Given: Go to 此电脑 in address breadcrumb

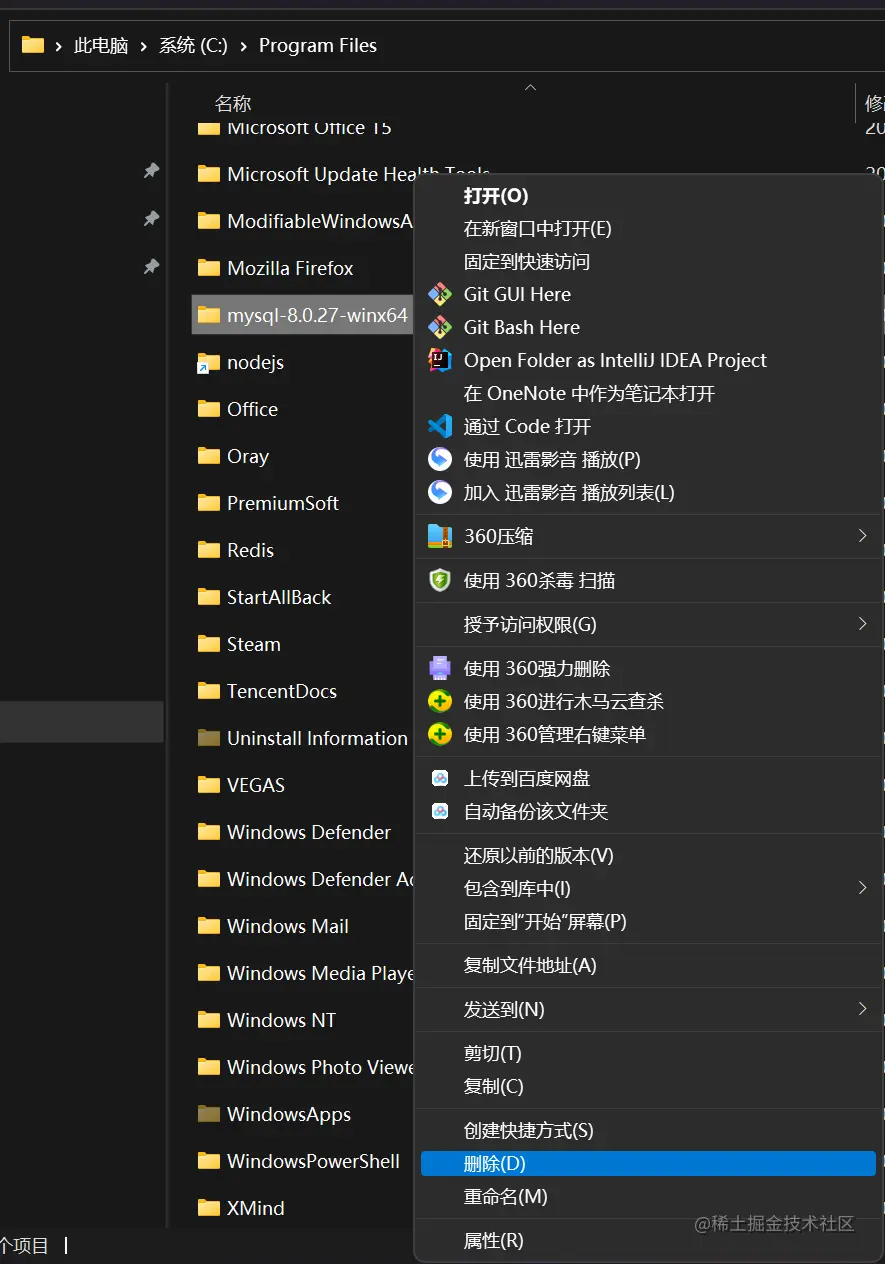Looking at the screenshot, I should point(101,46).
